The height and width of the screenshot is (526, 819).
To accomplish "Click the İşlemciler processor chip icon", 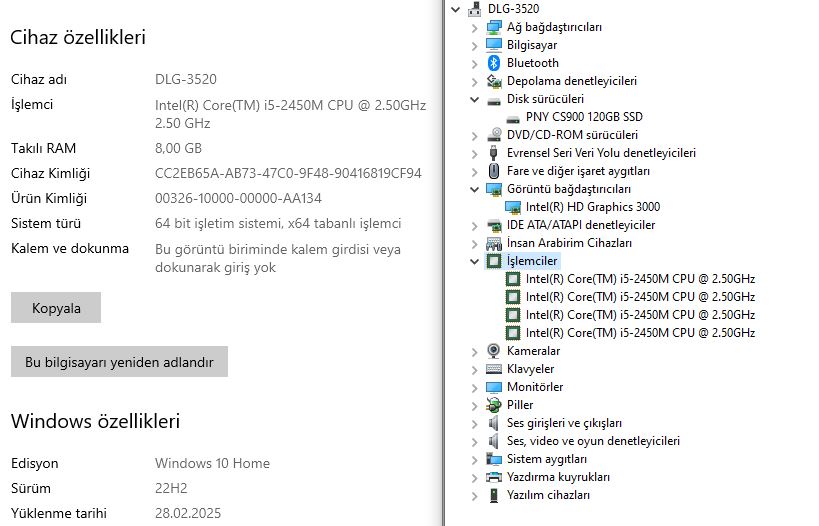I will click(494, 261).
